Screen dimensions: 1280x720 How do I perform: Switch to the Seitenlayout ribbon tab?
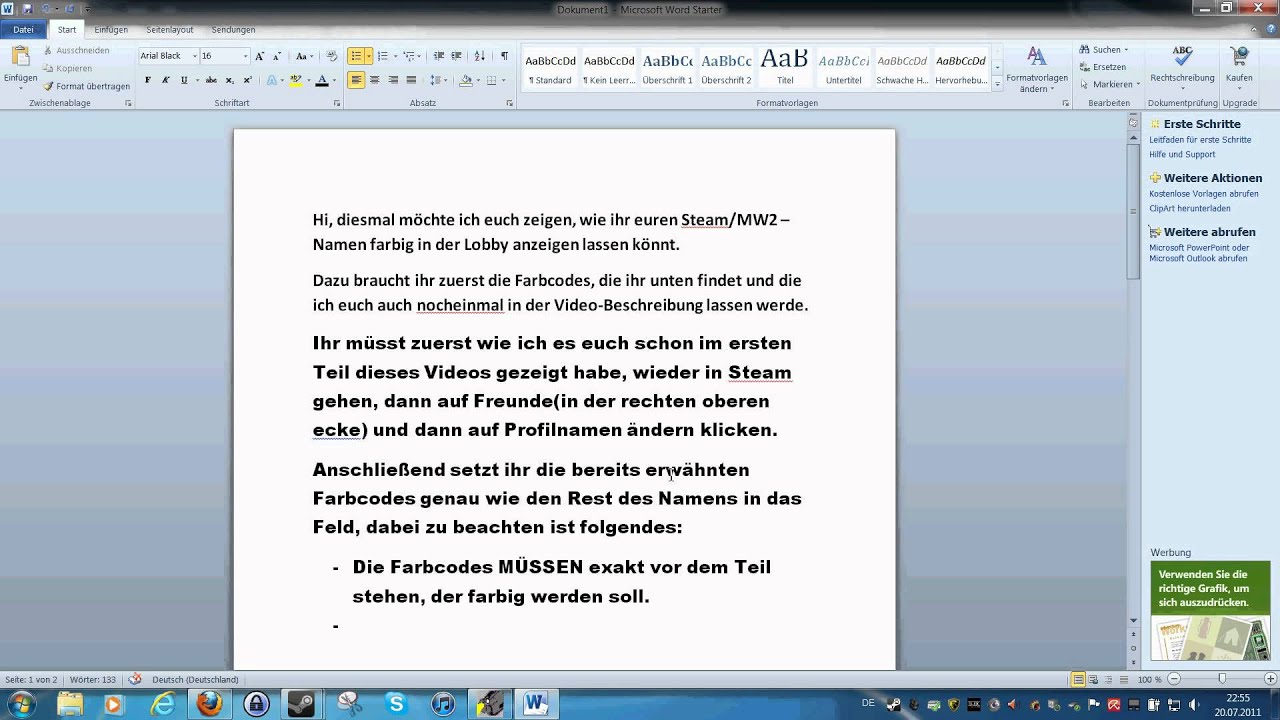point(170,30)
